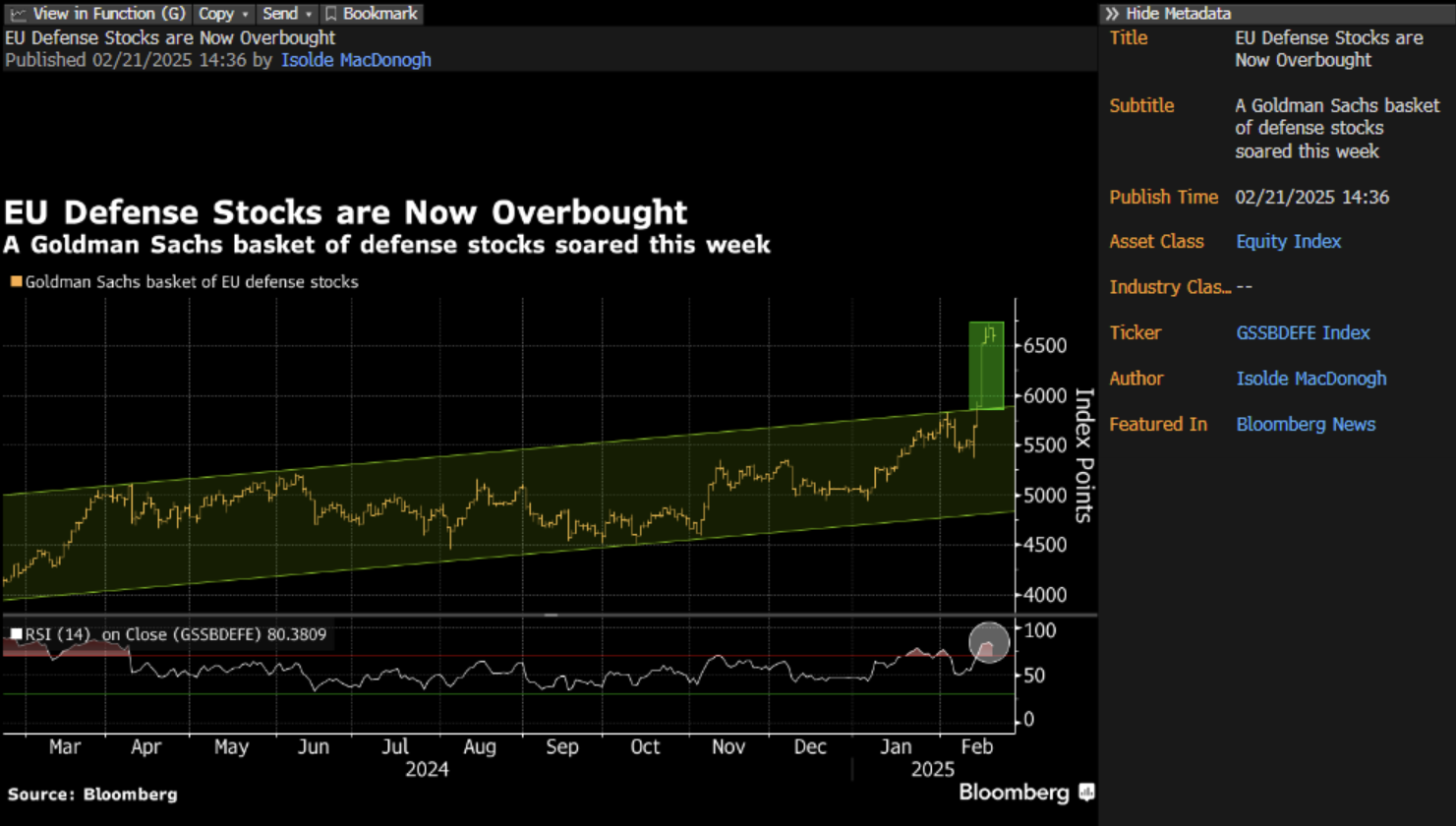Open the Equity Index asset class link
This screenshot has width=1456, height=826.
[1288, 242]
